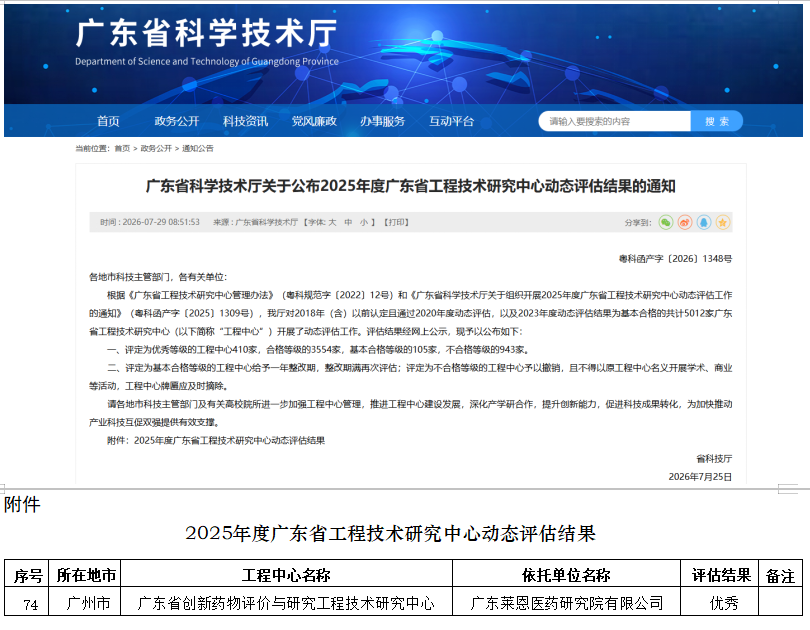810x630 pixels.
Task: Click the 评估结果 table header
Action: click(721, 575)
